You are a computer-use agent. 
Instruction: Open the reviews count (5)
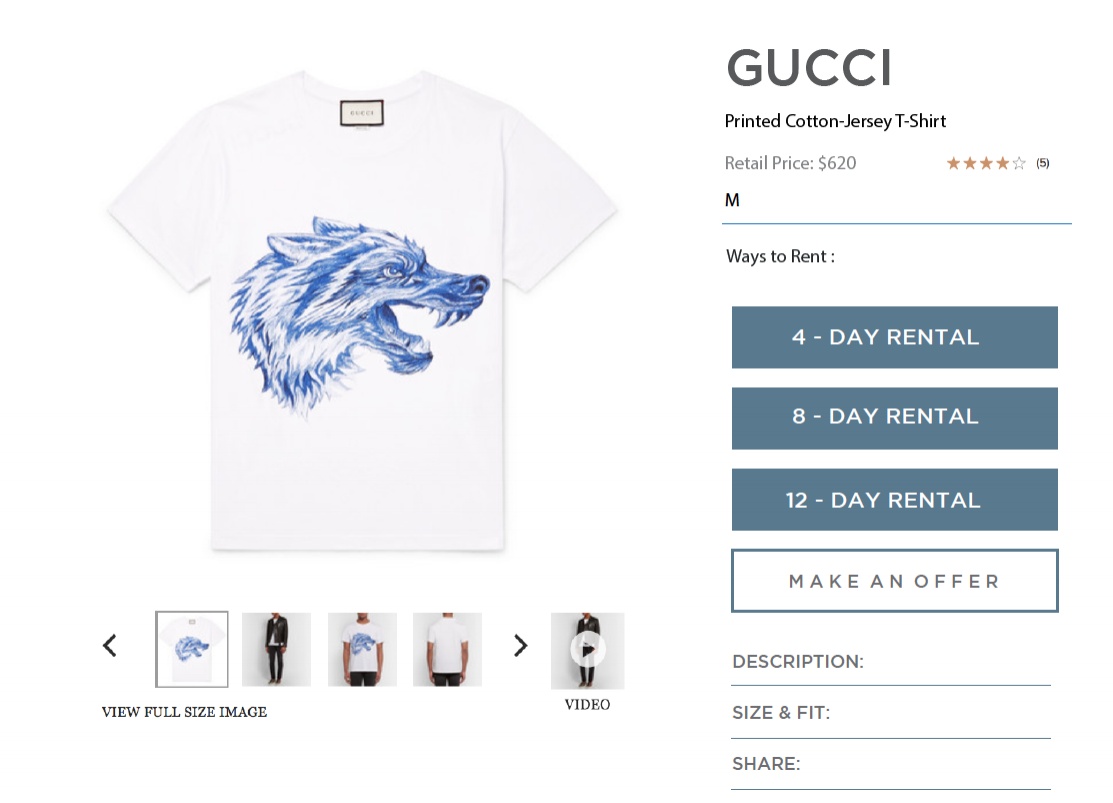(x=1043, y=163)
